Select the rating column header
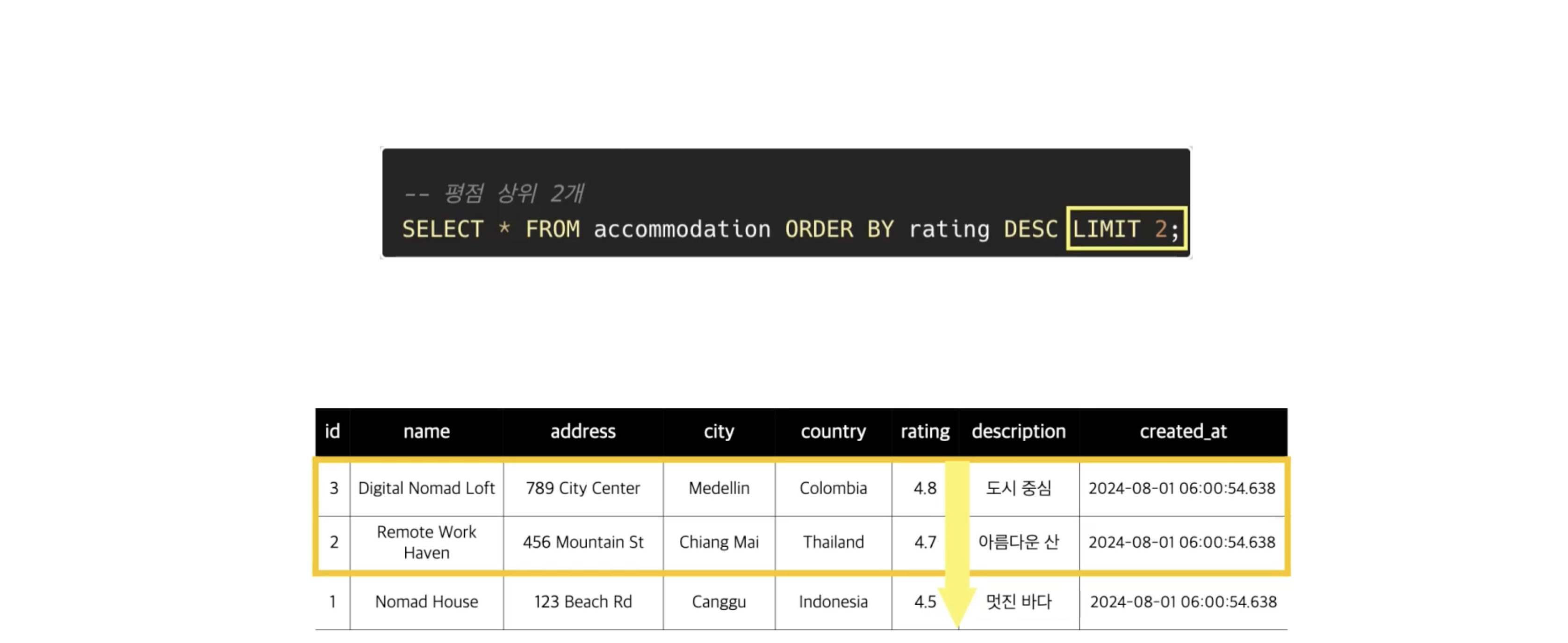Image resolution: width=1568 pixels, height=643 pixels. (925, 431)
